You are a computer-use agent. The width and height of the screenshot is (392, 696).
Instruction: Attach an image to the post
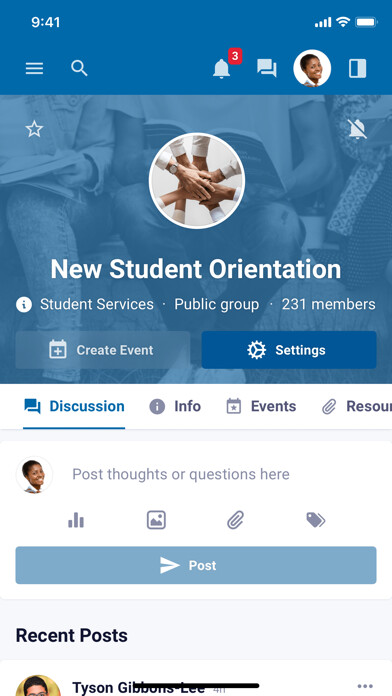[156, 520]
